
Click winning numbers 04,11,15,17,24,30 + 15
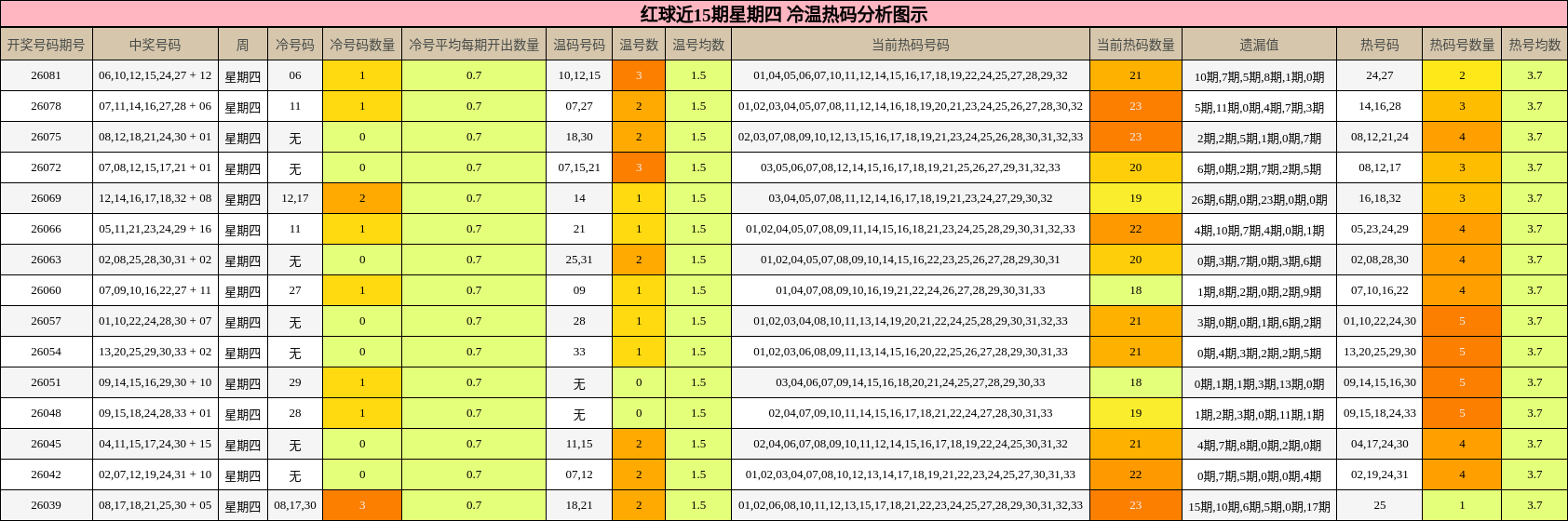point(155,444)
